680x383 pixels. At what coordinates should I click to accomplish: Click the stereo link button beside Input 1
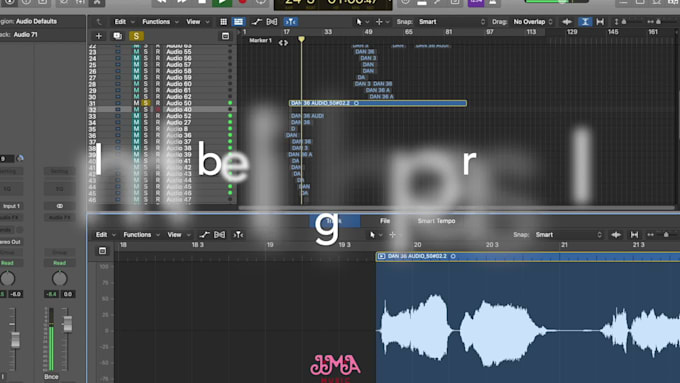[x=59, y=206]
